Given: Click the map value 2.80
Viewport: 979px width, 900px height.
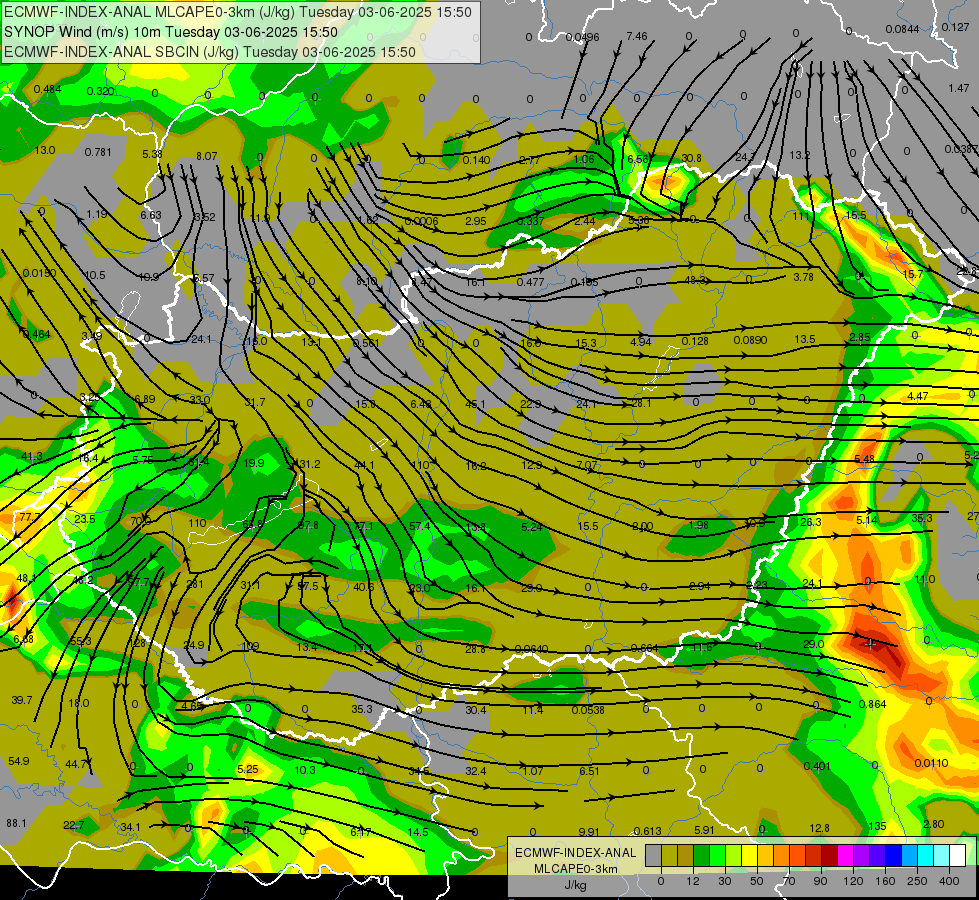Looking at the screenshot, I should [x=933, y=824].
